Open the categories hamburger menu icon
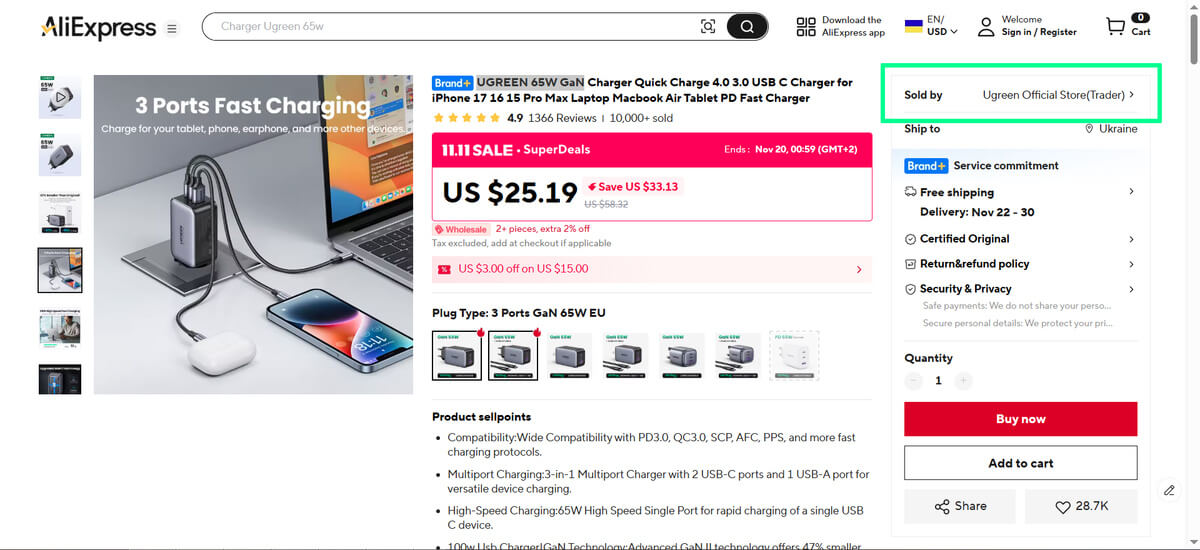This screenshot has height=550, width=1200. point(172,29)
